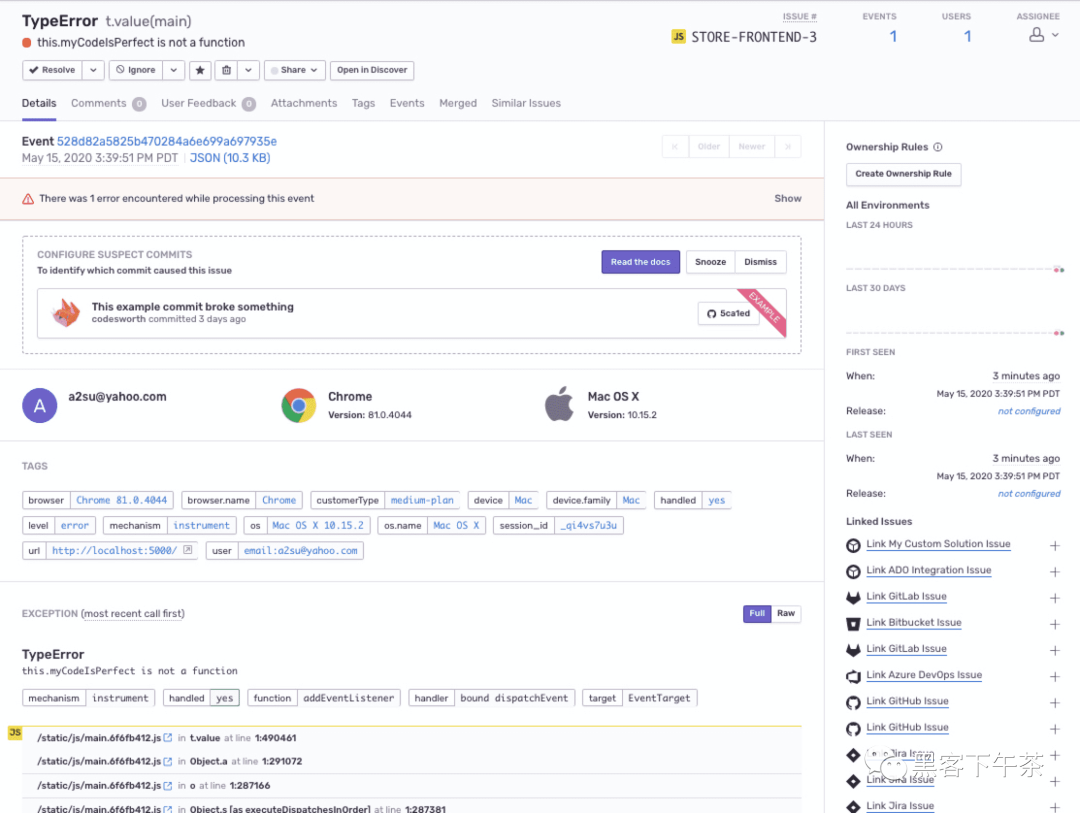Open the Share dropdown
Screen dimensions: 1080x813
(x=294, y=70)
